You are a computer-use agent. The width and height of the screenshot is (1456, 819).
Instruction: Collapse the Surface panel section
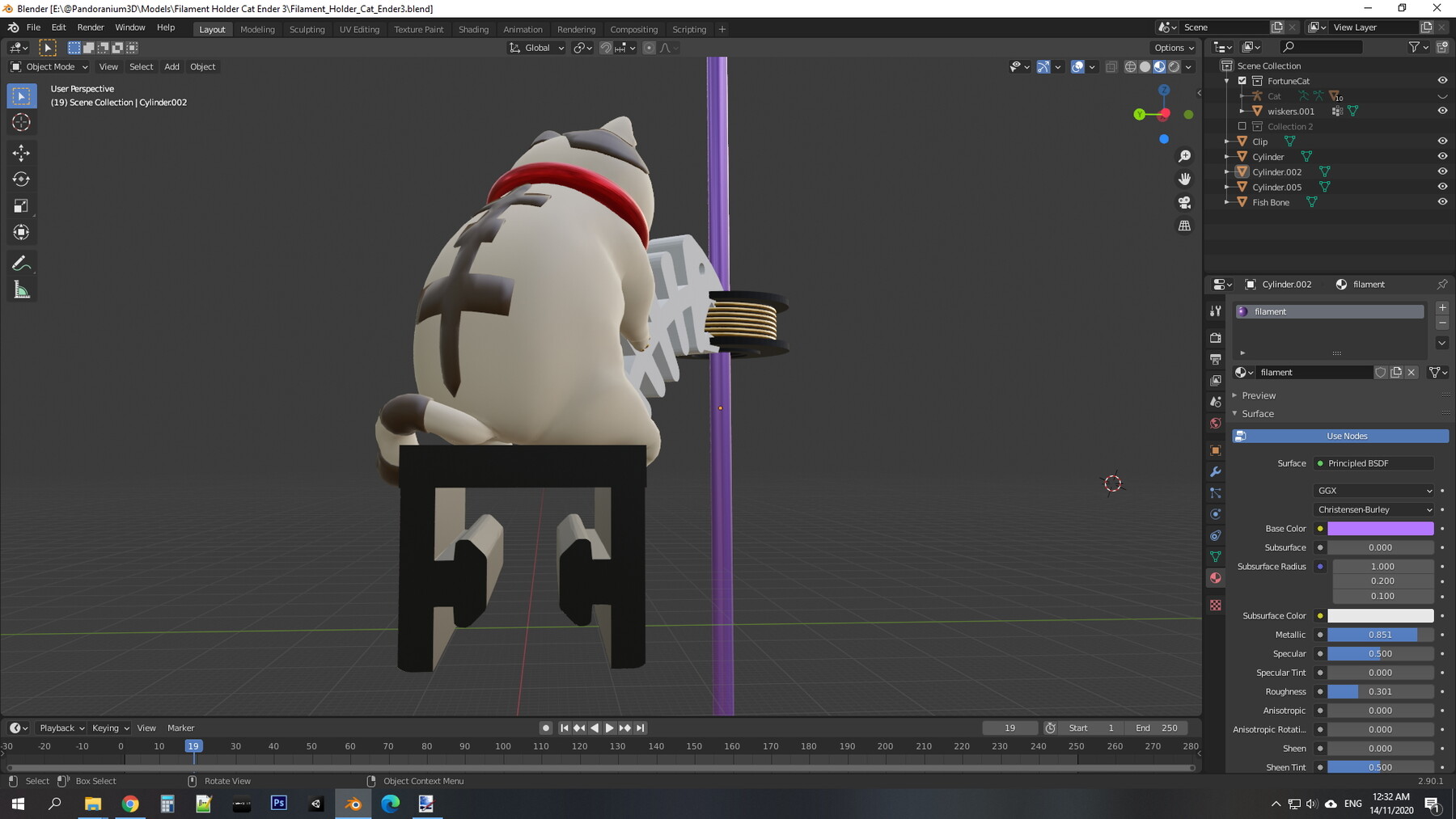[1257, 414]
